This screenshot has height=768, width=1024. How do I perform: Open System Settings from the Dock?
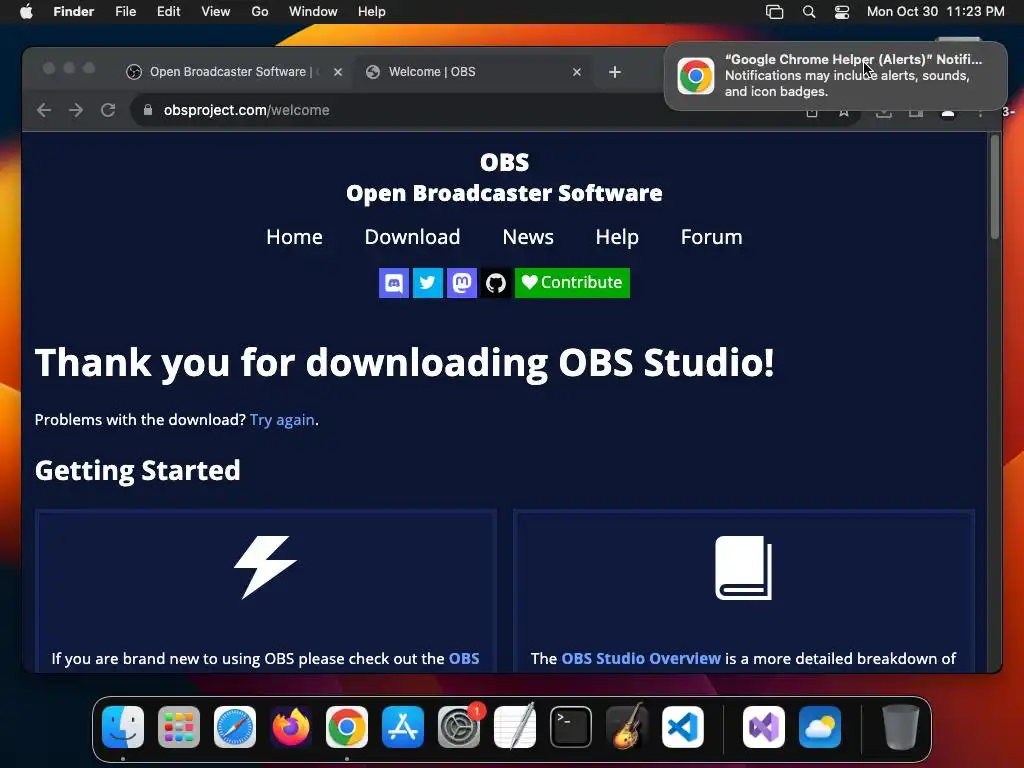click(x=459, y=727)
